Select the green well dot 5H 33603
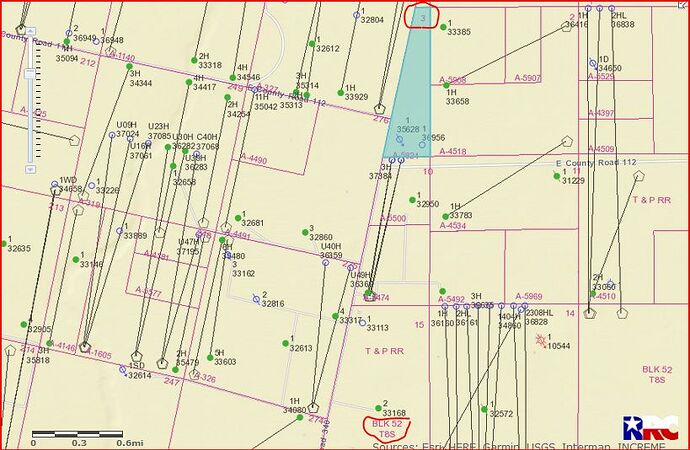The image size is (690, 450). pos(210,358)
